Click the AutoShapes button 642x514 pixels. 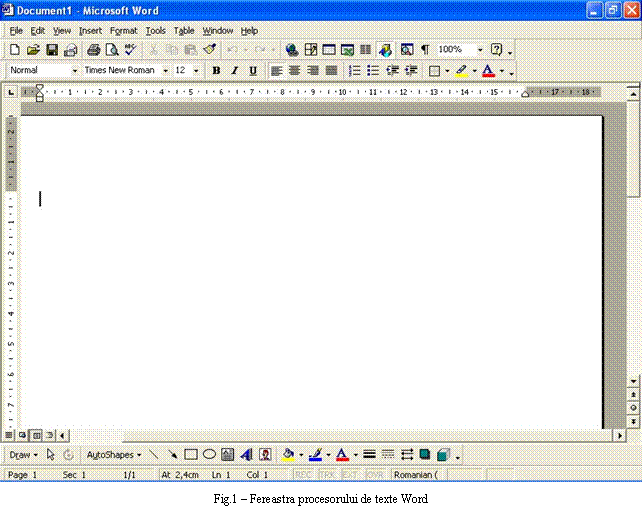point(113,454)
